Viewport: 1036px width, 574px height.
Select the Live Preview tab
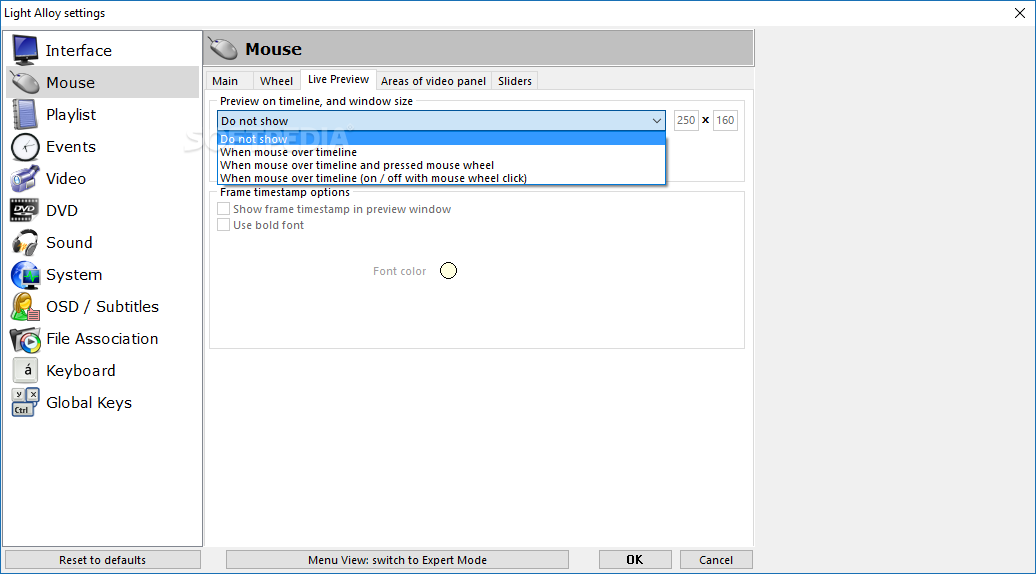338,79
